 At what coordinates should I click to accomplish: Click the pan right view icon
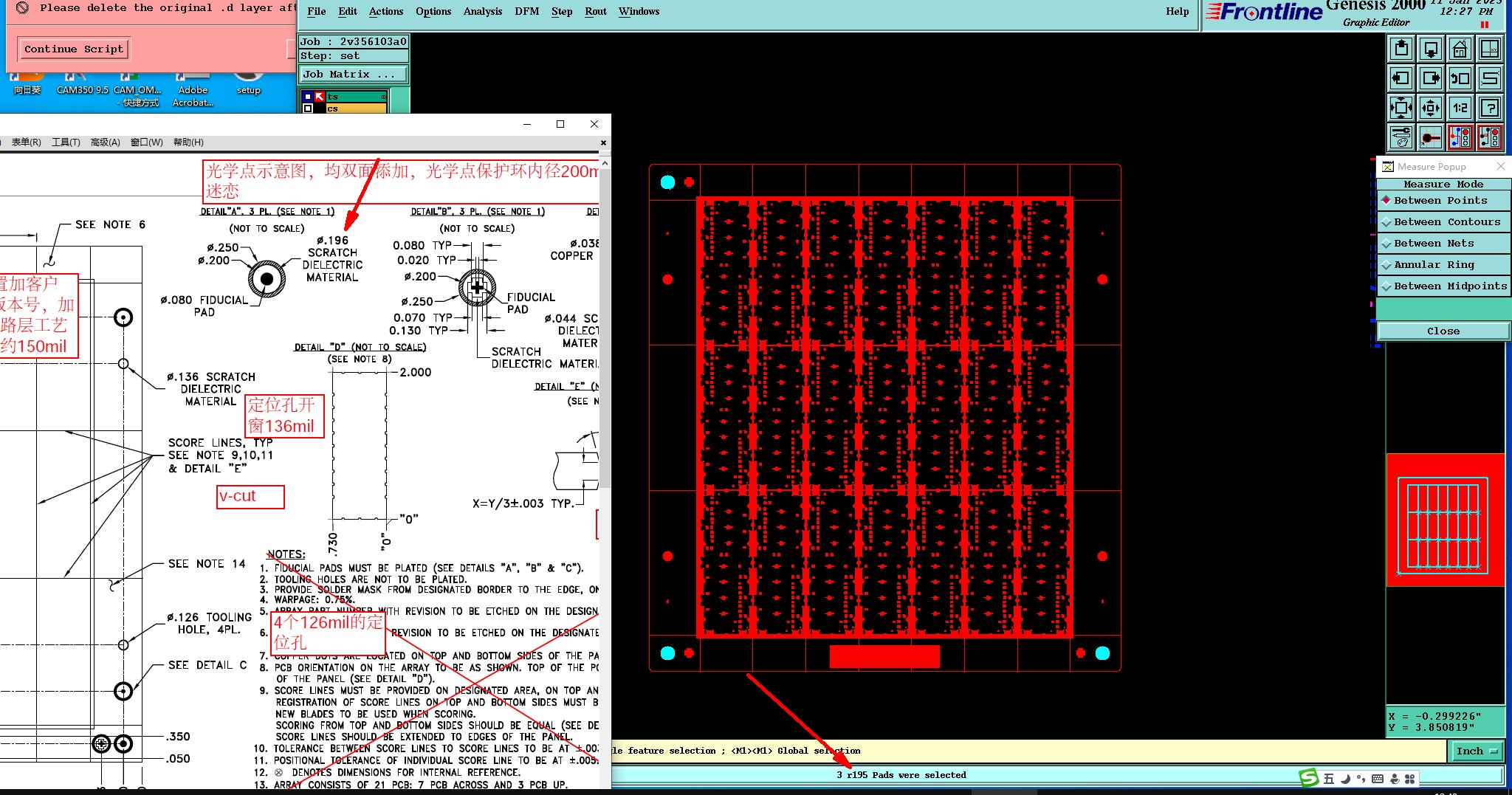point(1431,78)
